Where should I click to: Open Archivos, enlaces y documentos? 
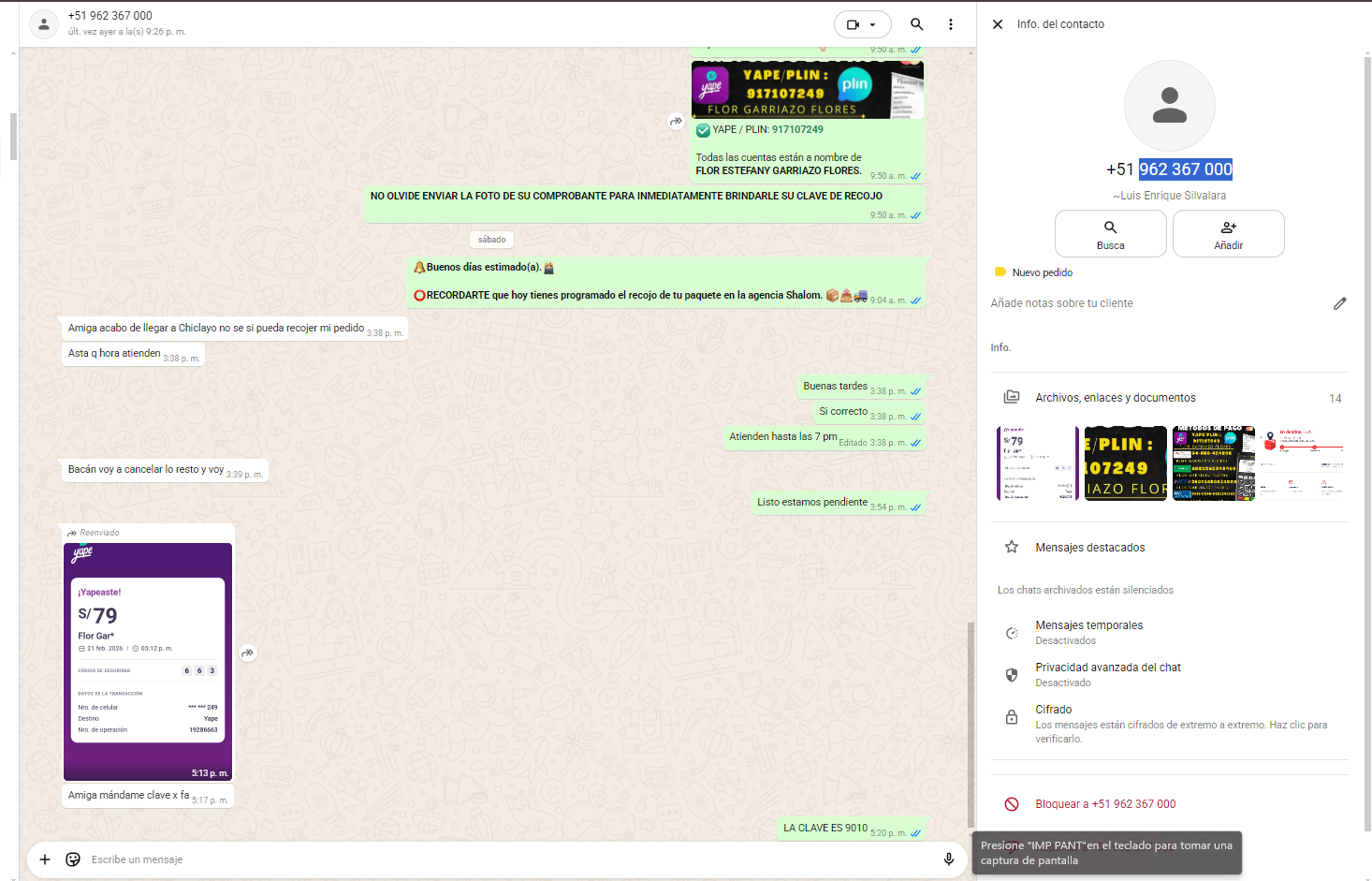coord(1115,398)
